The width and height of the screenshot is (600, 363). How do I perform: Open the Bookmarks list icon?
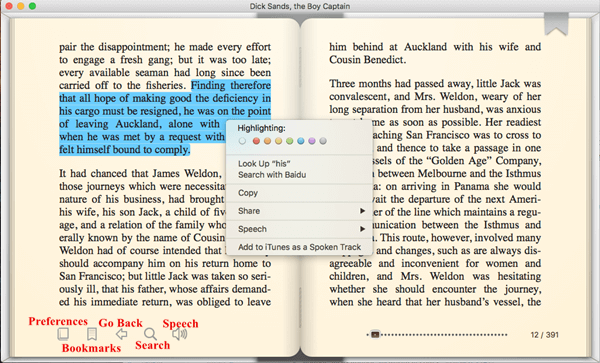tap(92, 334)
